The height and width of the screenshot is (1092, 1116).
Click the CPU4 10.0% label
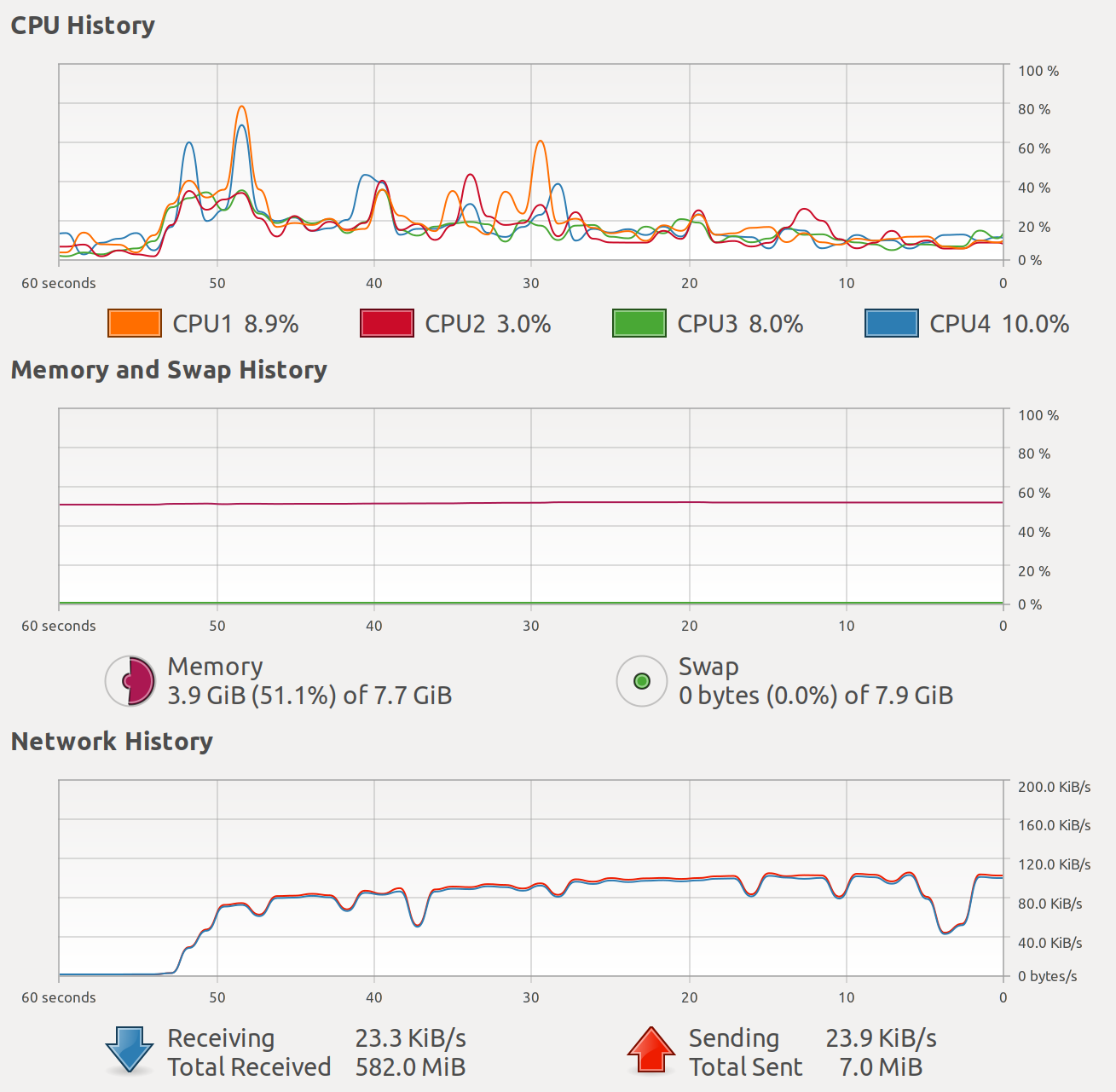[x=999, y=324]
